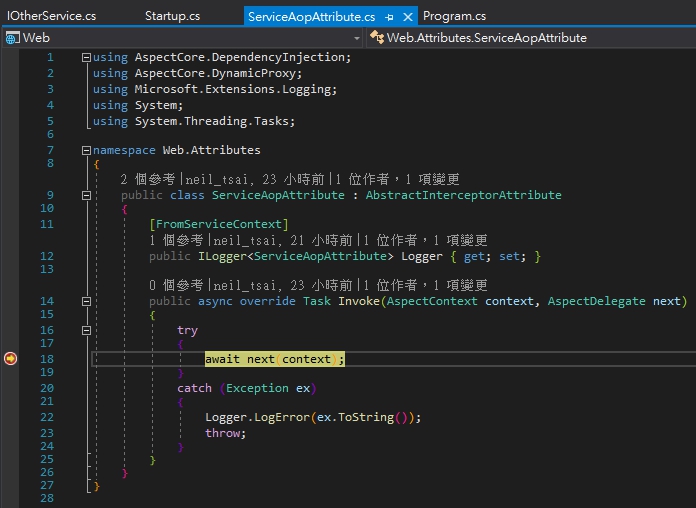This screenshot has height=508, width=696.
Task: Collapse the Invoke method block
Action: pyautogui.click(x=86, y=300)
